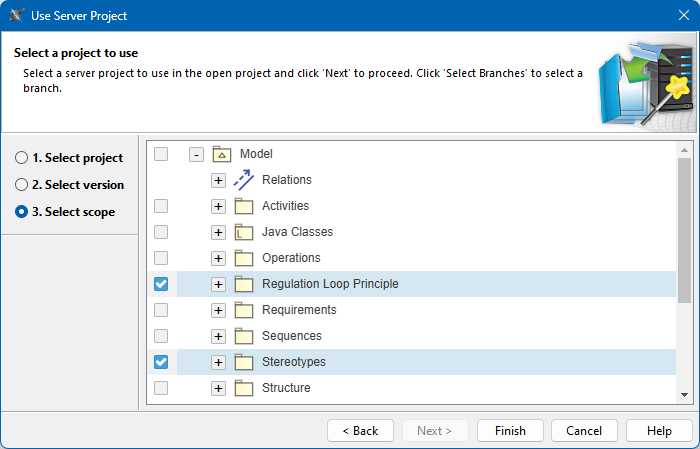Expand the Stereotypes node

pos(218,362)
